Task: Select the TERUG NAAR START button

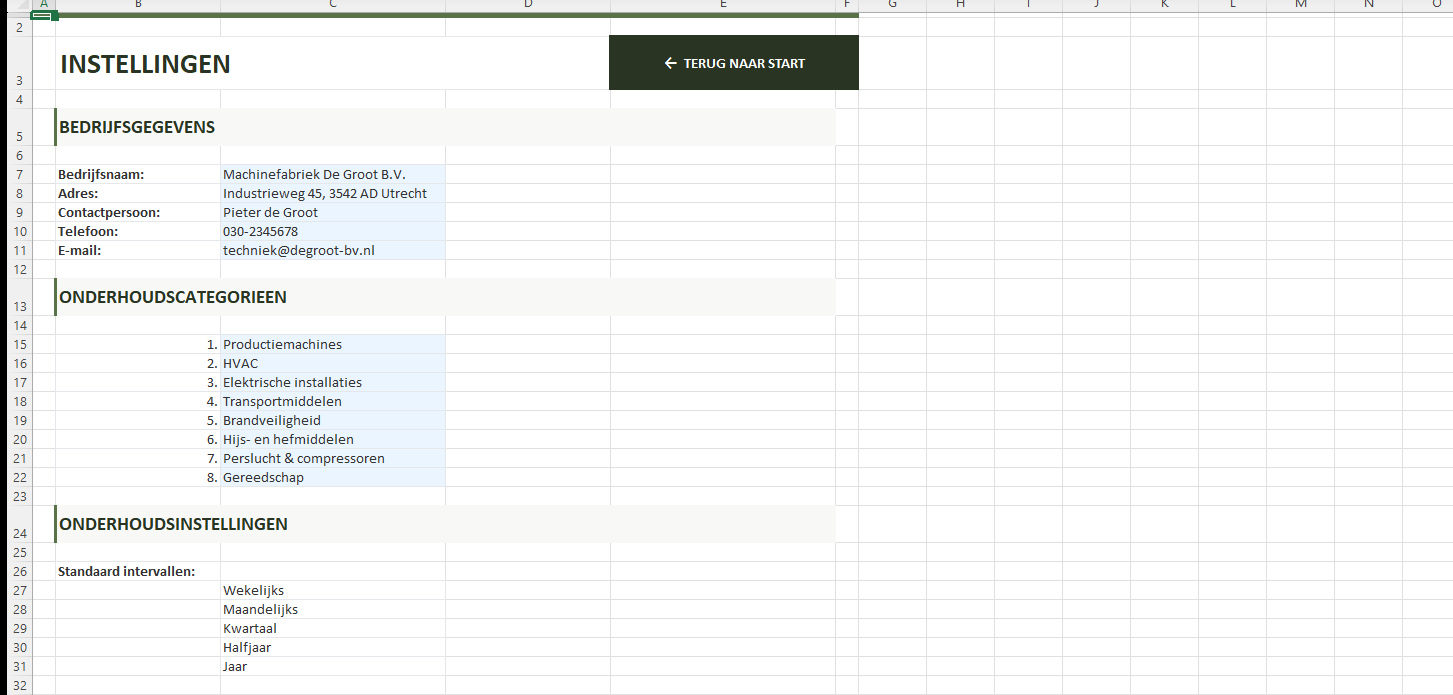Action: coord(733,62)
